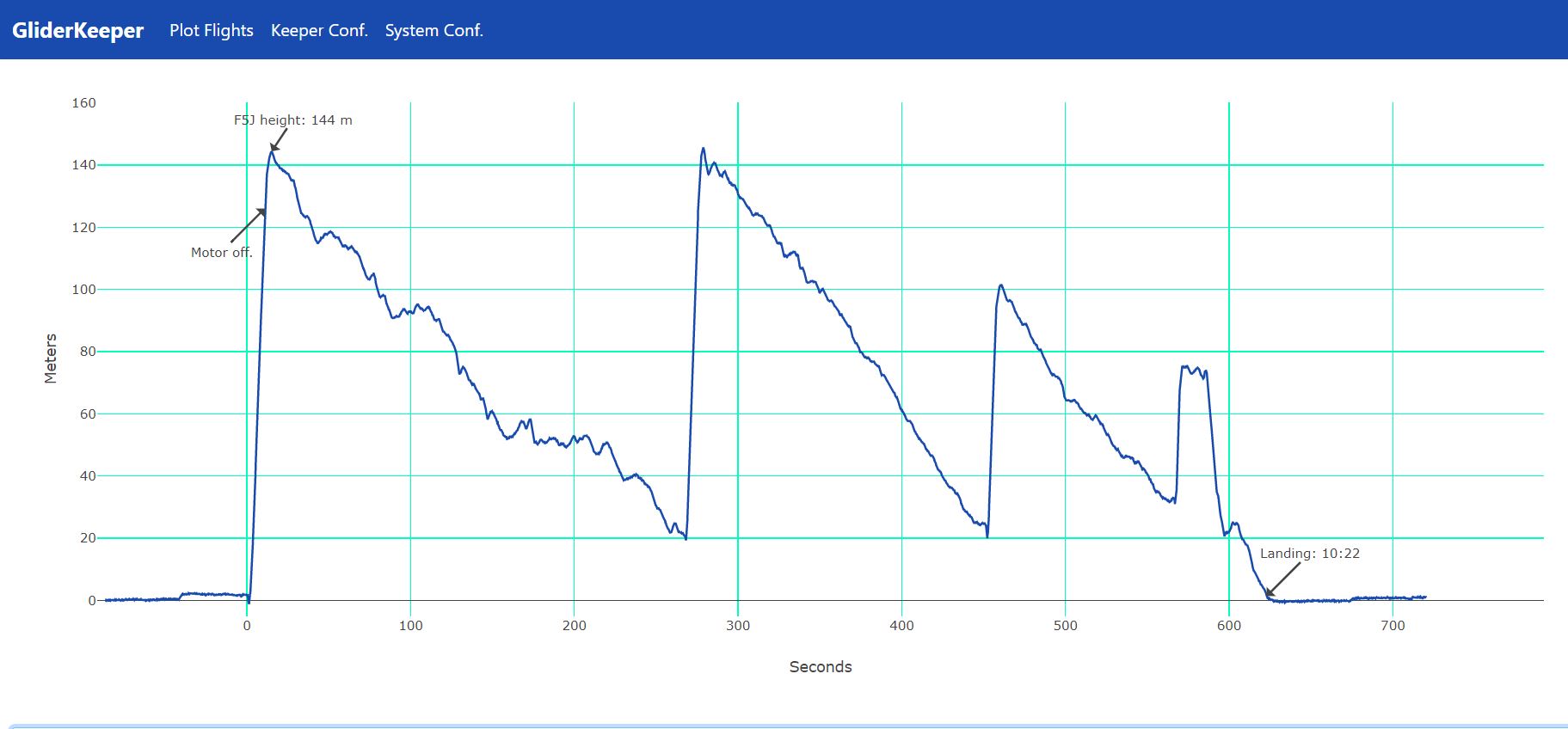Click the F5J height: 144 m annotation
This screenshot has width=1568, height=729.
tap(292, 120)
